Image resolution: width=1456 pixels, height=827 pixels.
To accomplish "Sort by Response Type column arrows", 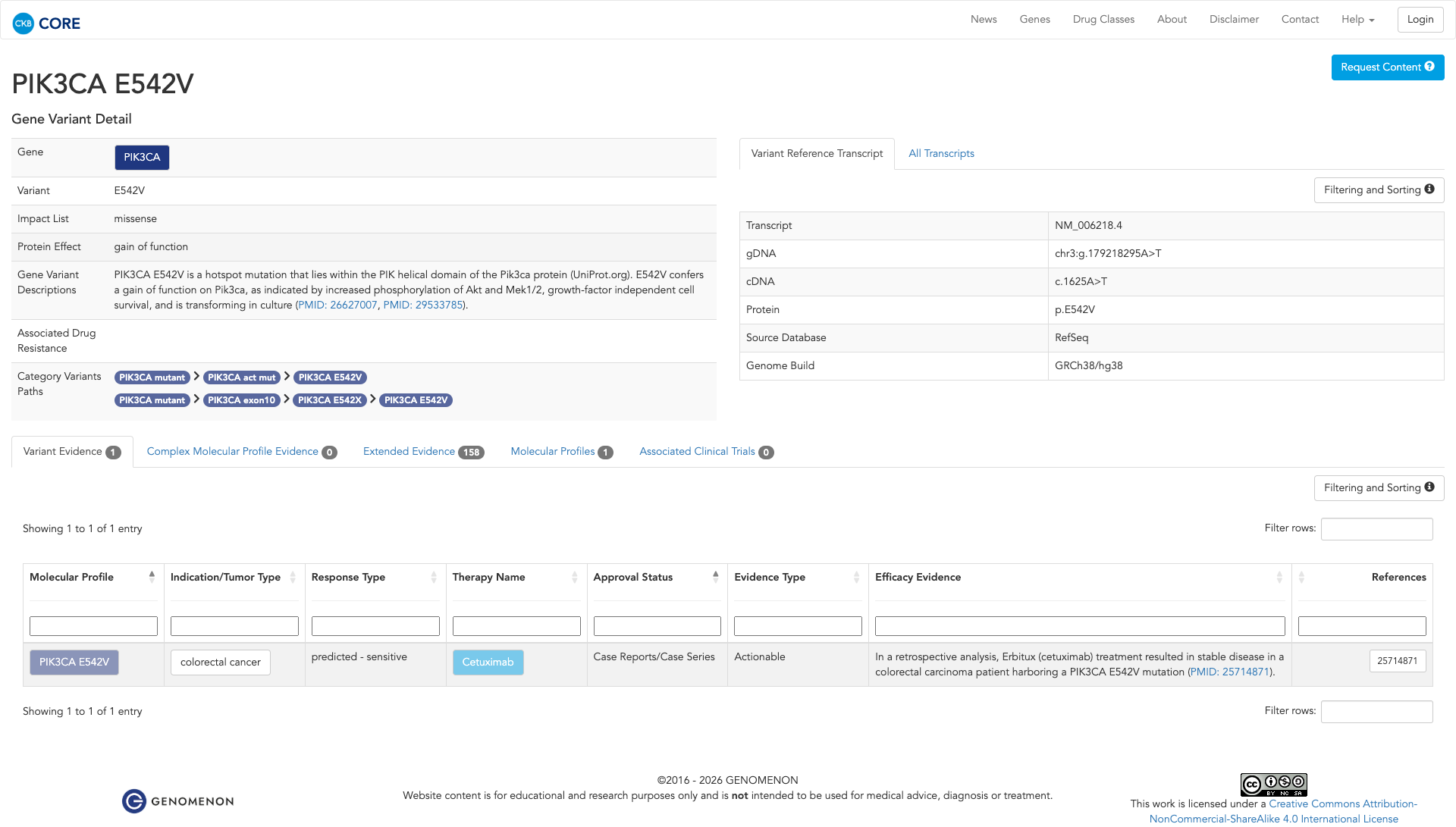I will [x=433, y=578].
